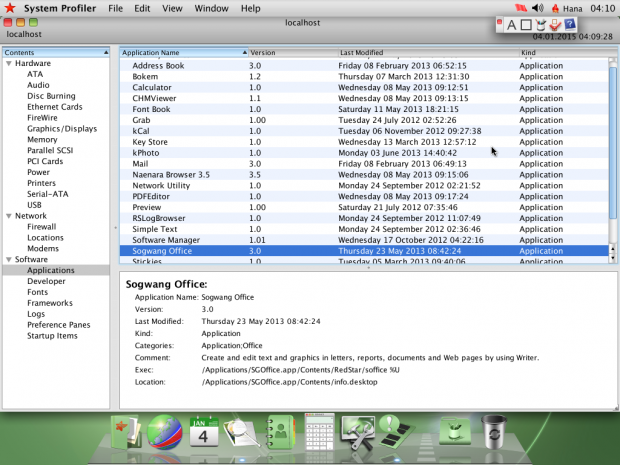Viewport: 620px width, 465px height.
Task: Click the red stamp icon in palette
Action: pos(555,25)
